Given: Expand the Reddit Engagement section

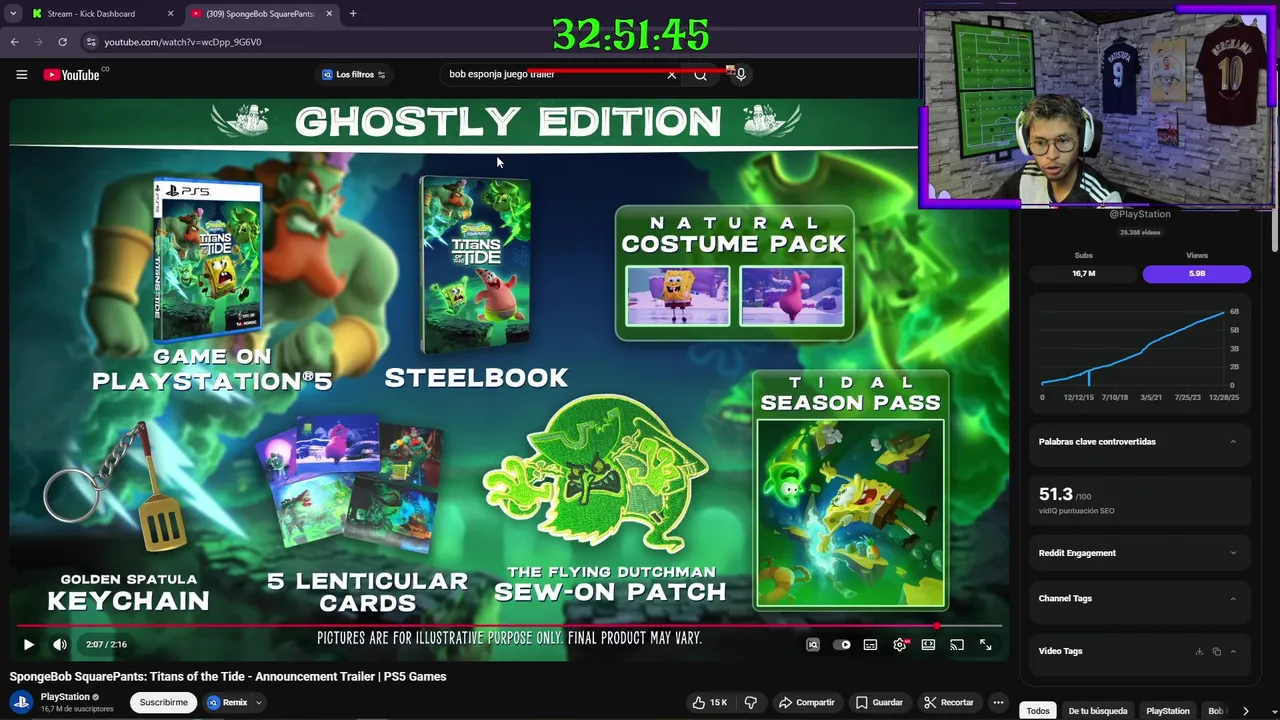Looking at the screenshot, I should (1233, 553).
